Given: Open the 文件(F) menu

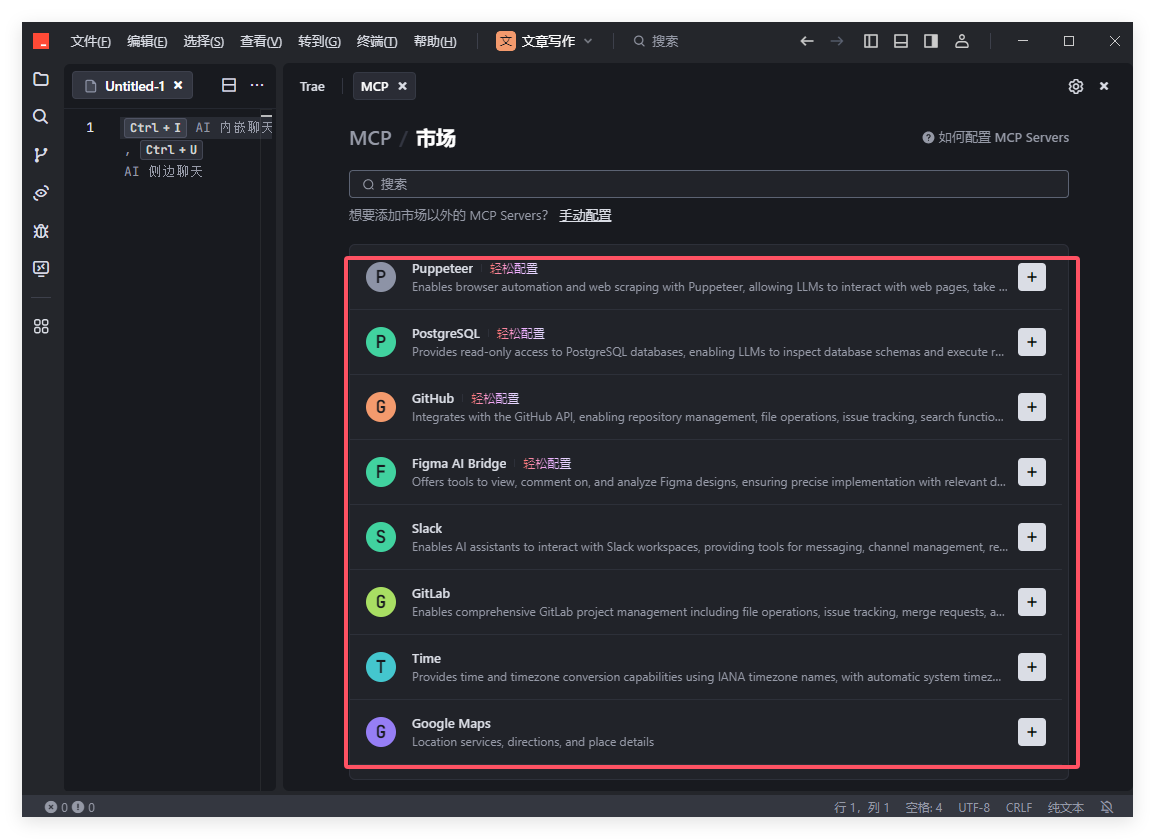Looking at the screenshot, I should point(90,41).
